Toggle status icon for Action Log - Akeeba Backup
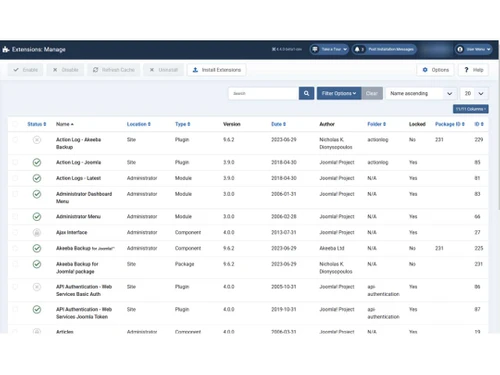The width and height of the screenshot is (500, 375). (x=37, y=140)
